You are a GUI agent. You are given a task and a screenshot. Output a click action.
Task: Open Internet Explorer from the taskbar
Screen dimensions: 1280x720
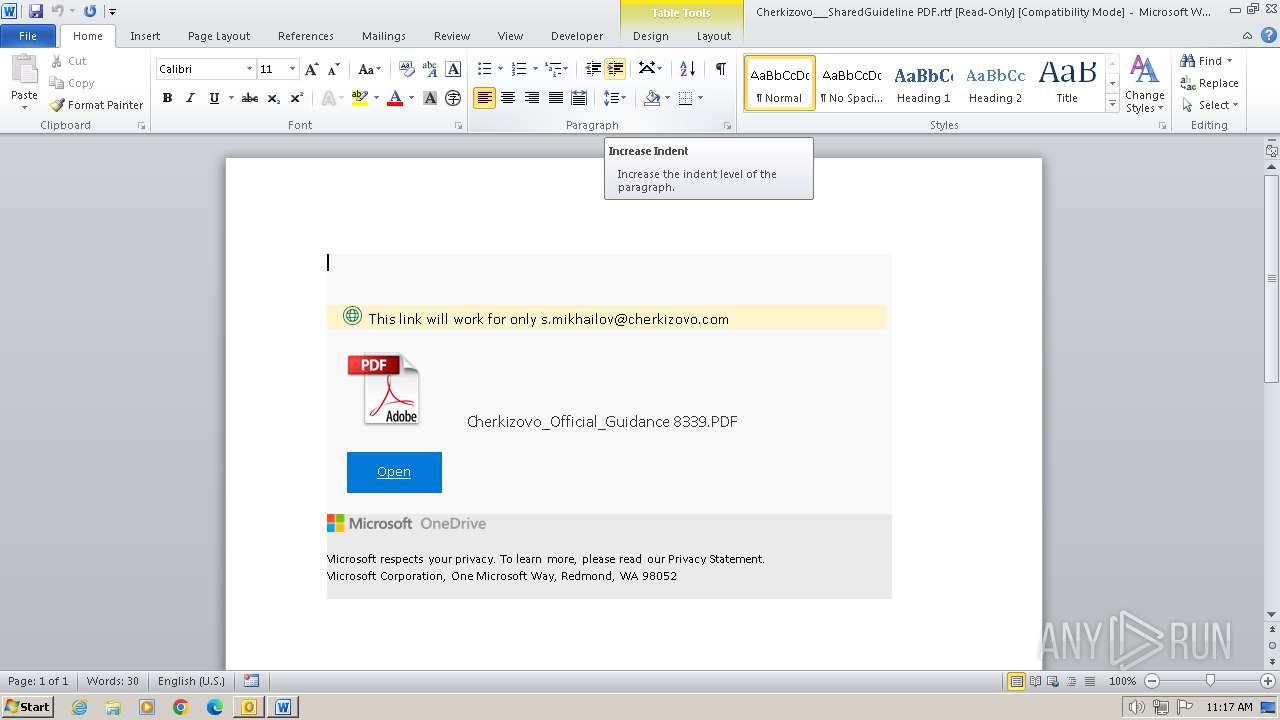(x=79, y=707)
